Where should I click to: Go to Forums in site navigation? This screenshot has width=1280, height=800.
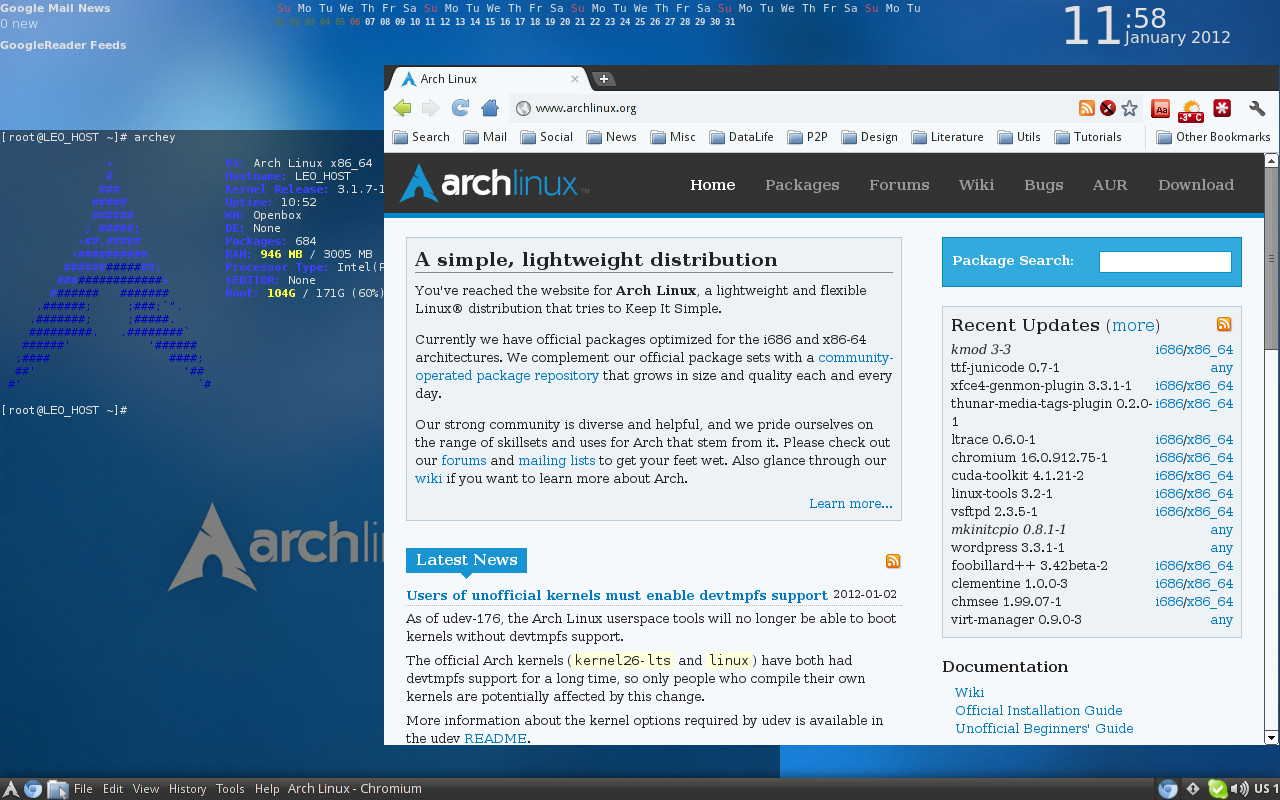899,185
